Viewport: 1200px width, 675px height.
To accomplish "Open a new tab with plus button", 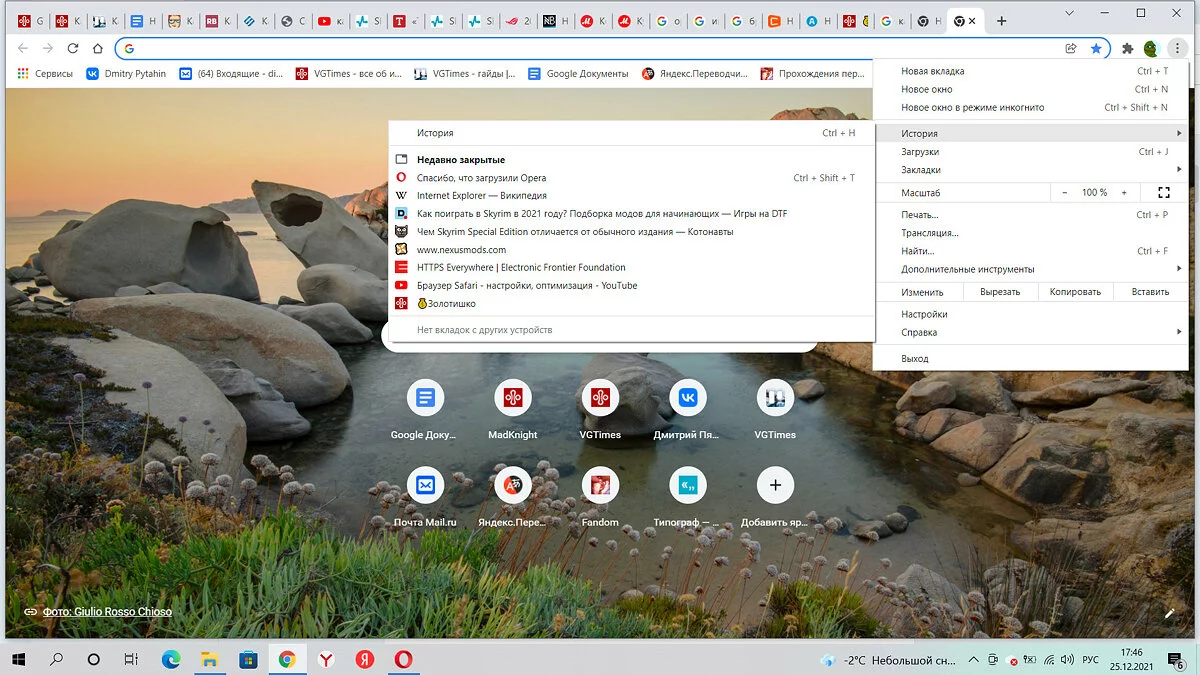I will pyautogui.click(x=1001, y=21).
